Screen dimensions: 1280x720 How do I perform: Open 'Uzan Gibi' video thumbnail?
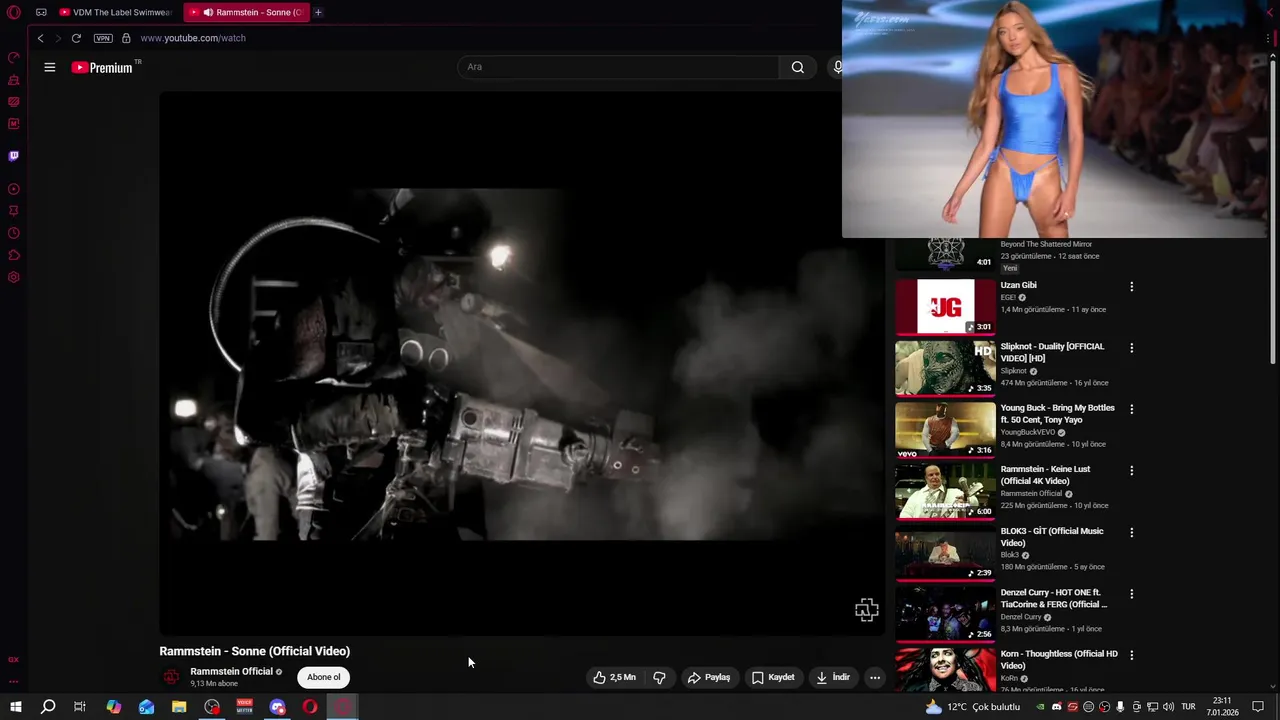pyautogui.click(x=945, y=306)
